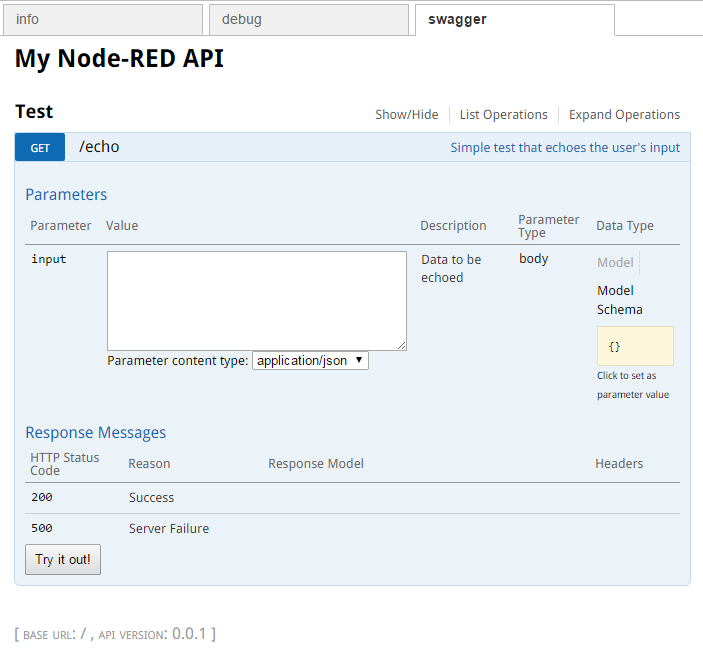Image resolution: width=703 pixels, height=655 pixels.
Task: Click the 200 status code row
Action: coord(42,498)
